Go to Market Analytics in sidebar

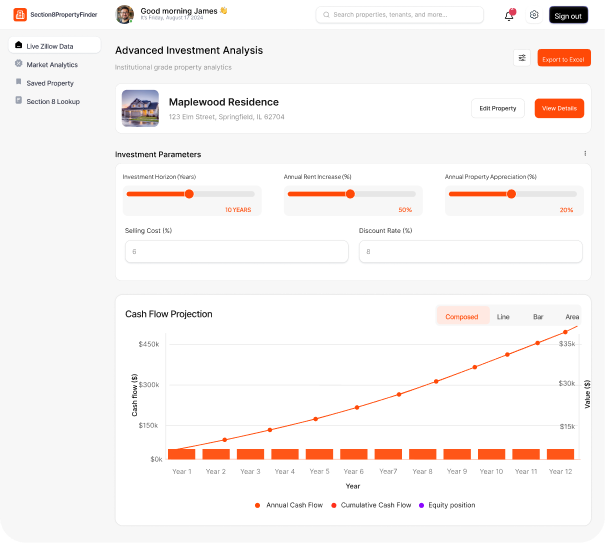pos(55,65)
